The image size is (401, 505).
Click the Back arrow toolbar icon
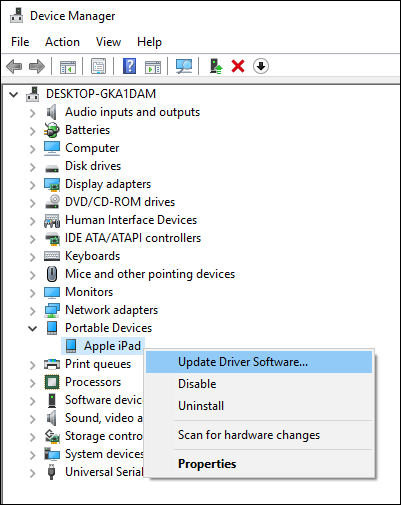(14, 66)
